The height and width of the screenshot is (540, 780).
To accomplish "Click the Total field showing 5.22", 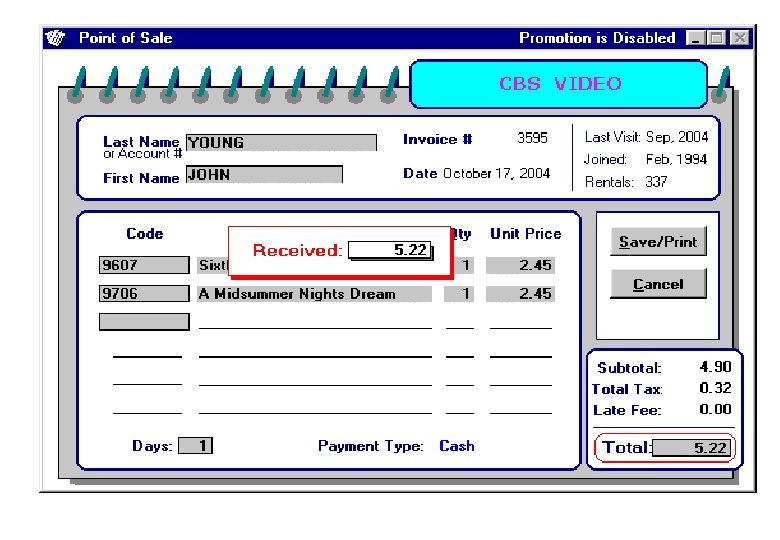I will [692, 448].
